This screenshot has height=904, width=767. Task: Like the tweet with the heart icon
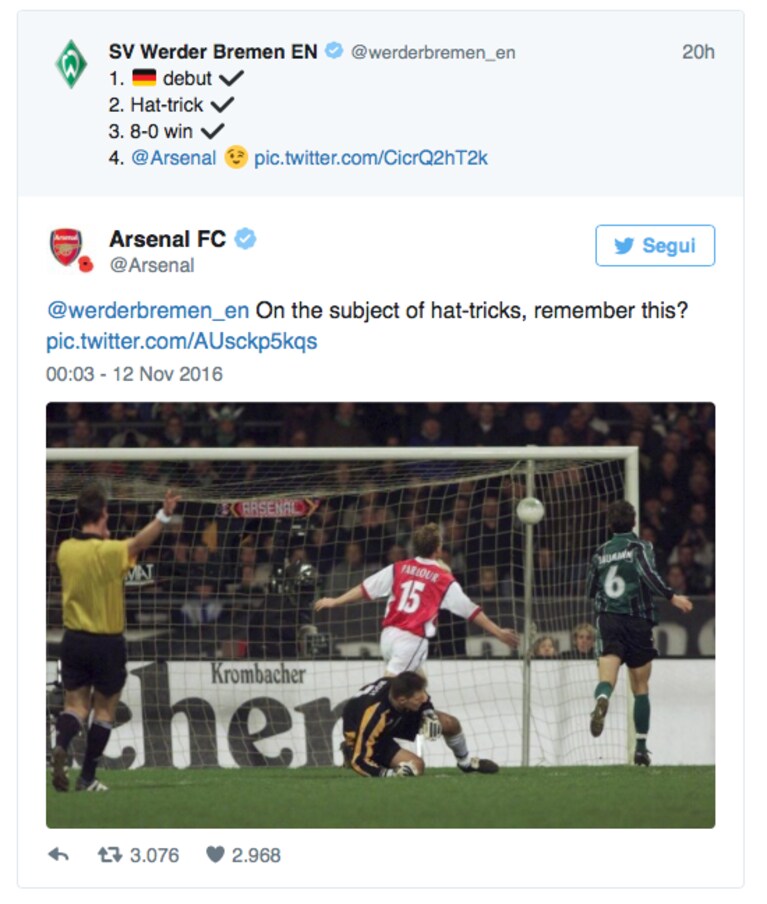[x=215, y=854]
